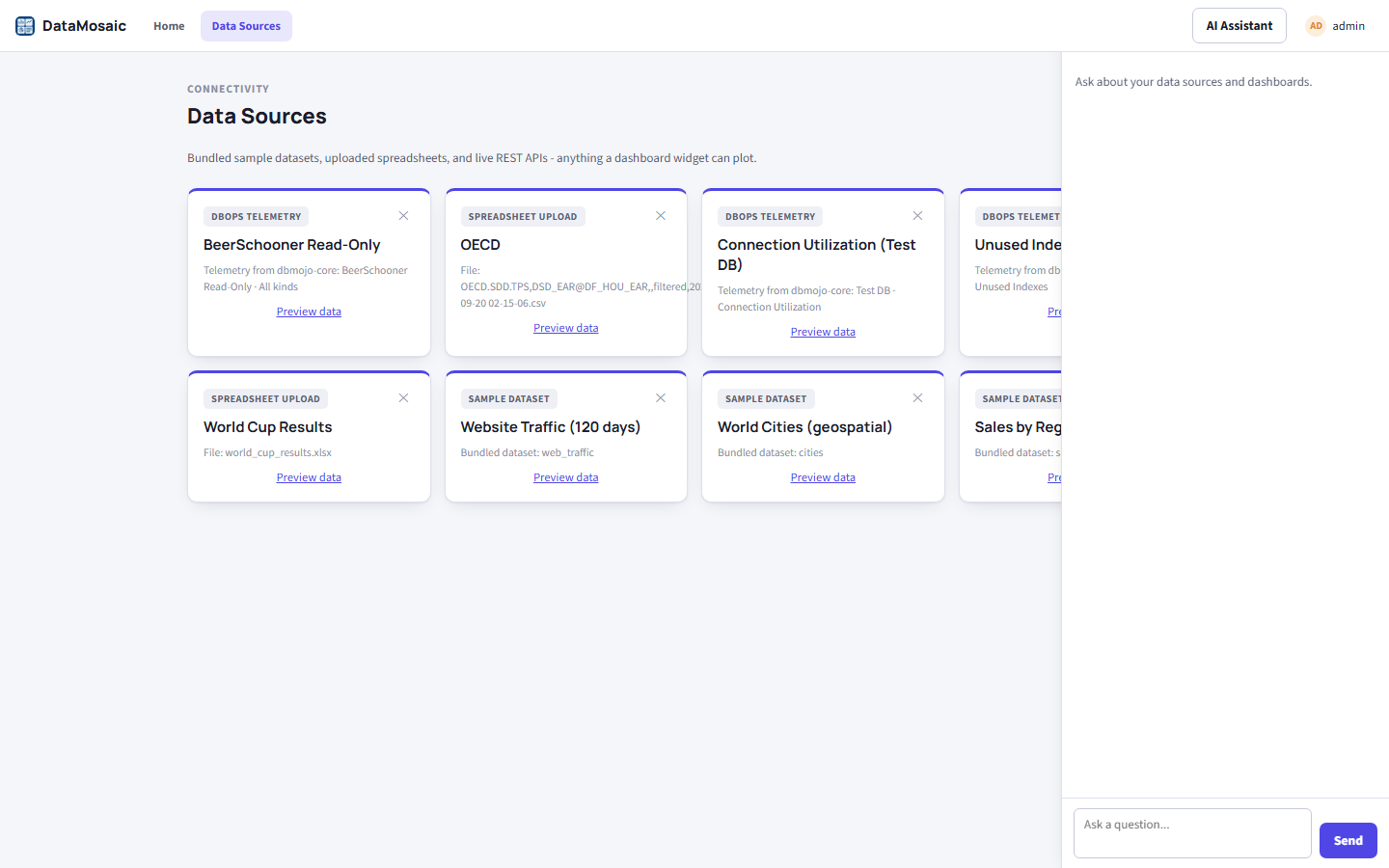Image resolution: width=1389 pixels, height=868 pixels.
Task: Remove World Cup Results source with X
Action: pyautogui.click(x=403, y=398)
